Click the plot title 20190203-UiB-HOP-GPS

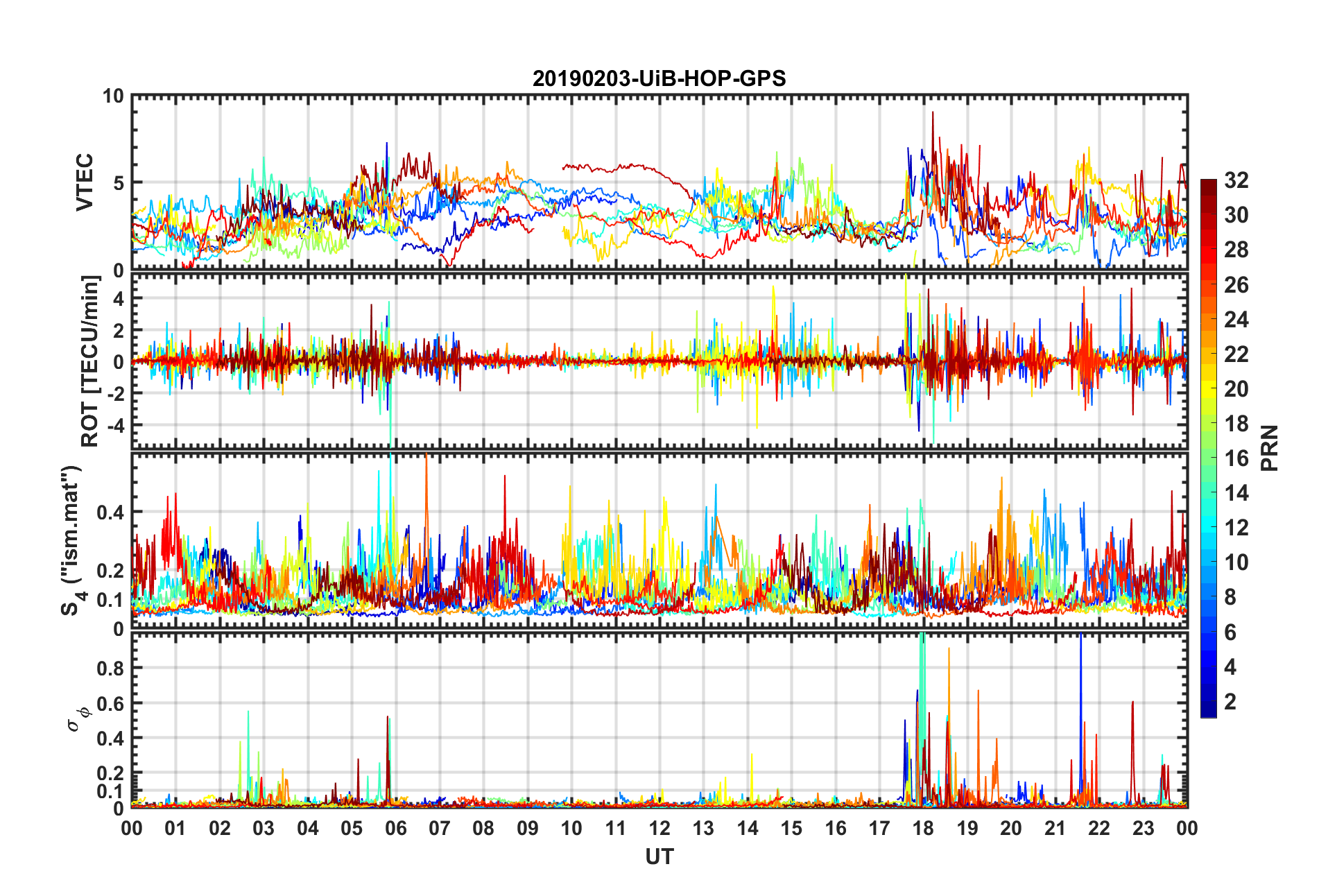(659, 78)
